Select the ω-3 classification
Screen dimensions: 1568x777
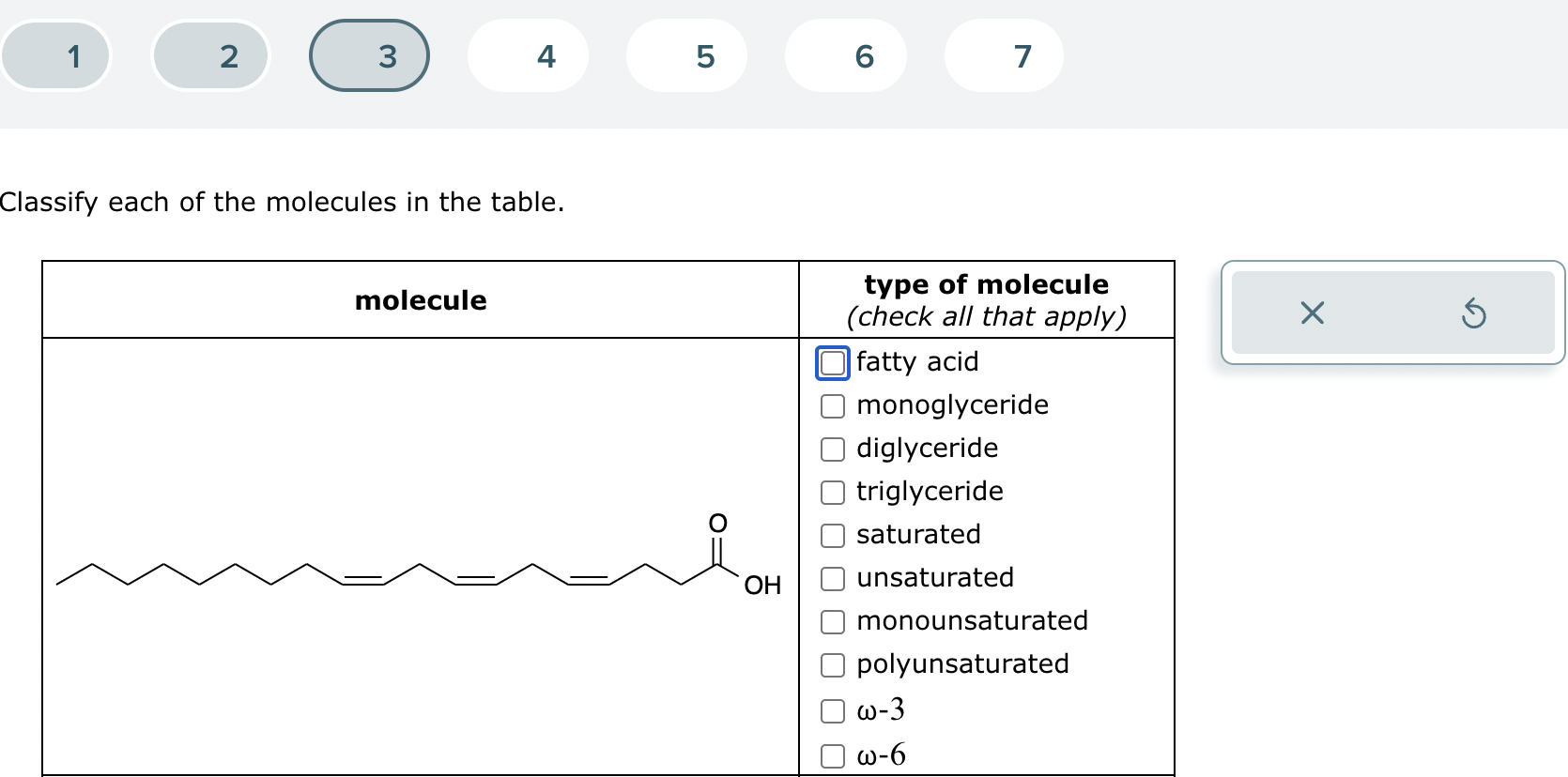point(832,710)
